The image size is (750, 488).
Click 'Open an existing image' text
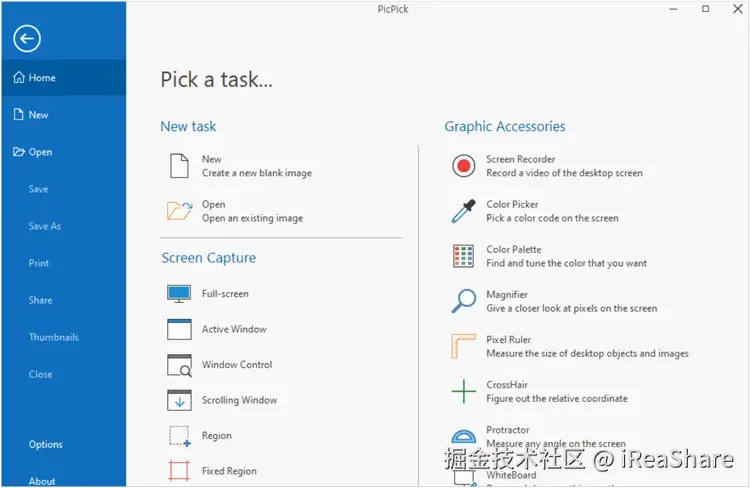click(252, 218)
